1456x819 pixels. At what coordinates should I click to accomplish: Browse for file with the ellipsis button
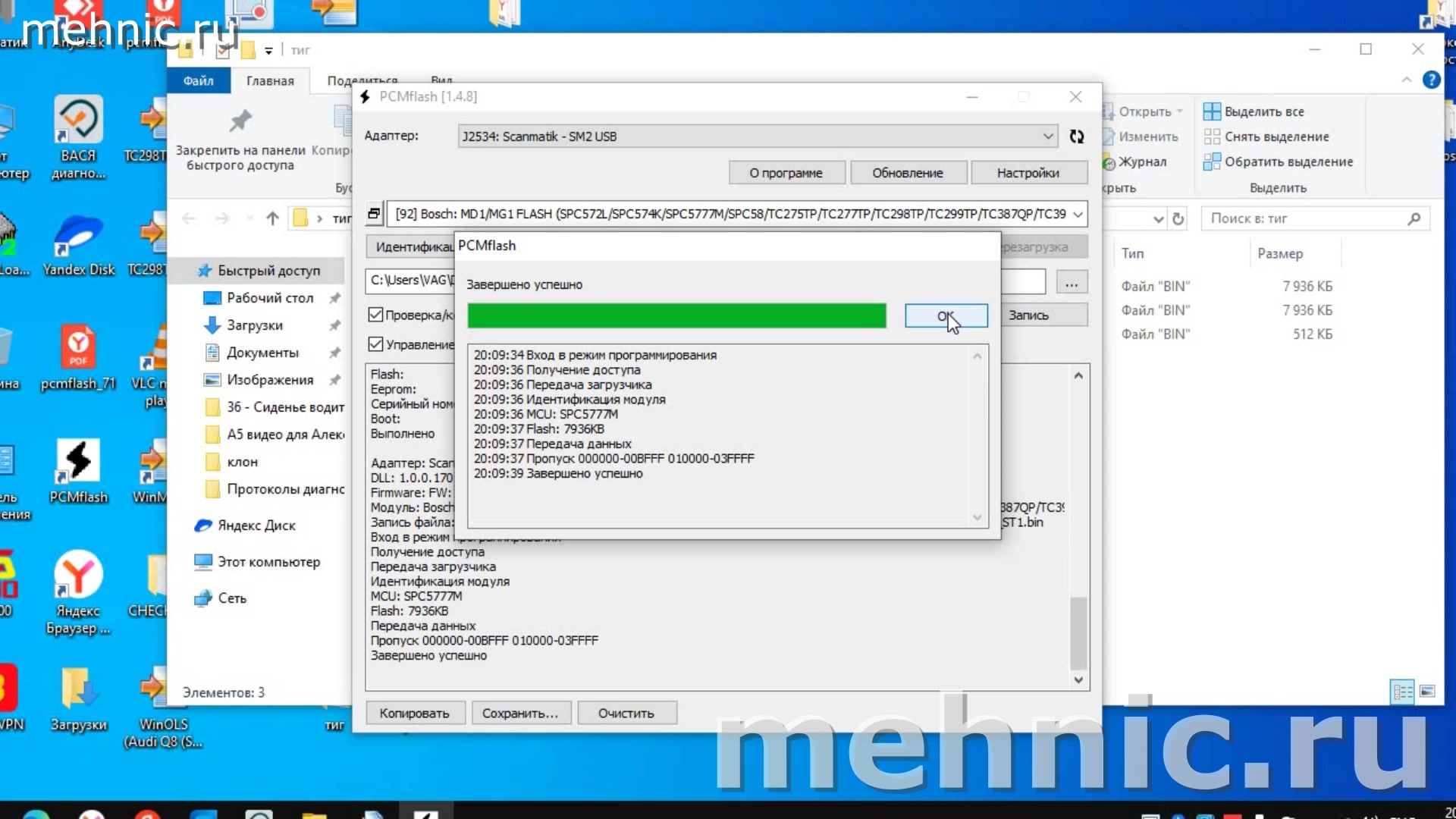pos(1071,283)
